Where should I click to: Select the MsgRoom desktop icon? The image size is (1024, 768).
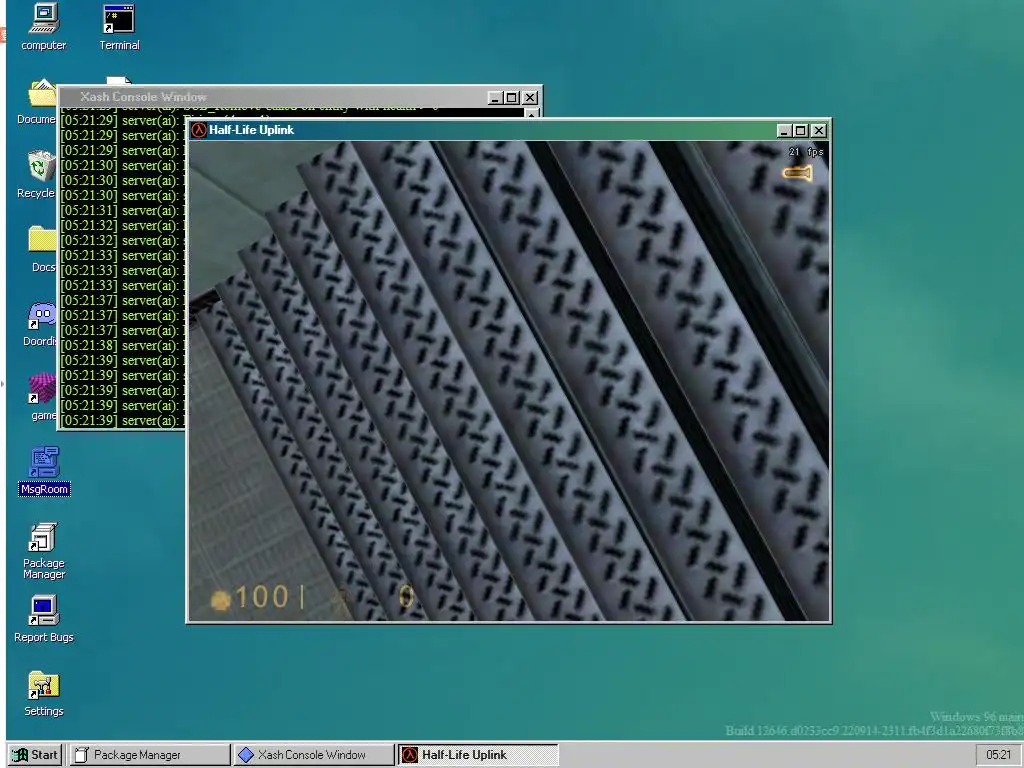44,472
